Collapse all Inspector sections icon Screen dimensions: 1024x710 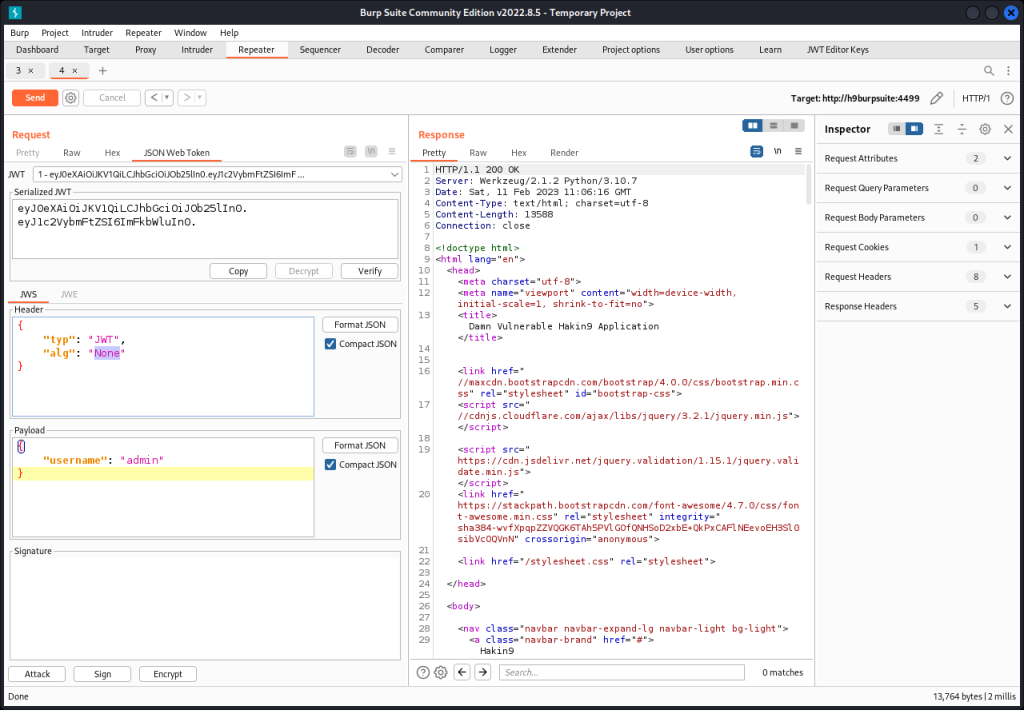[x=962, y=129]
